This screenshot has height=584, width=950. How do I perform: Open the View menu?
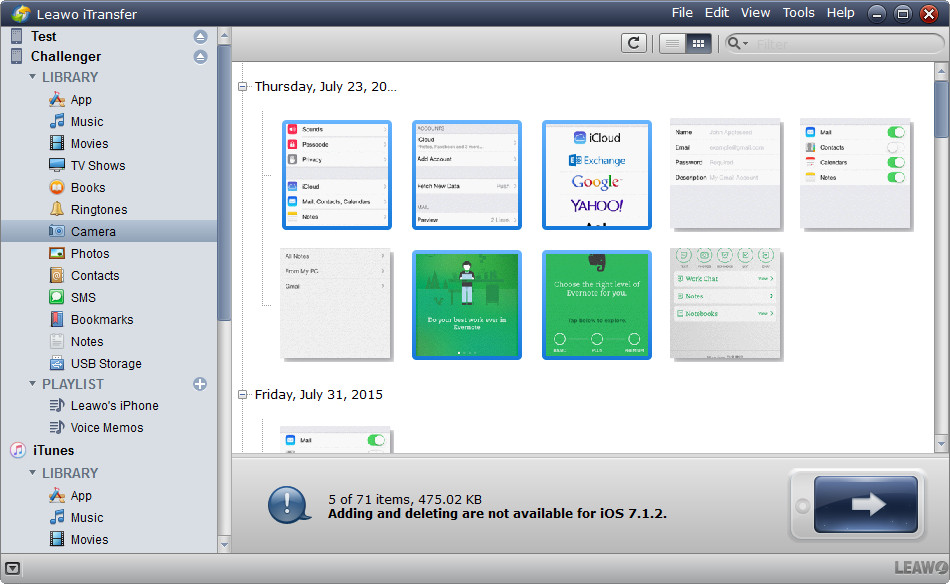755,12
